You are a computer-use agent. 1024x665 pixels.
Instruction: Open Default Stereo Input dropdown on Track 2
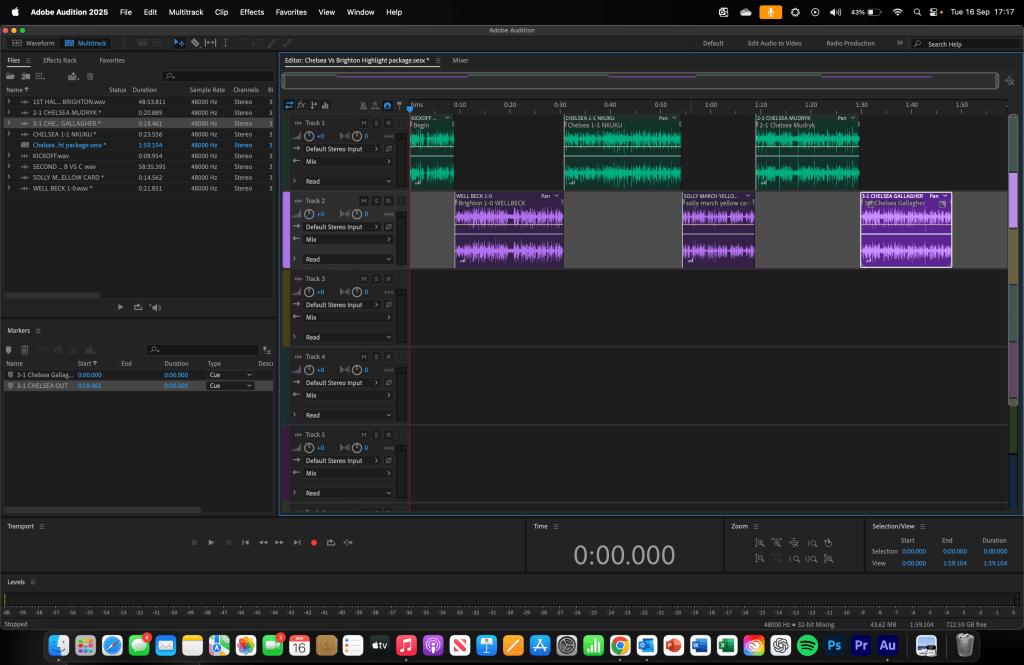[341, 227]
